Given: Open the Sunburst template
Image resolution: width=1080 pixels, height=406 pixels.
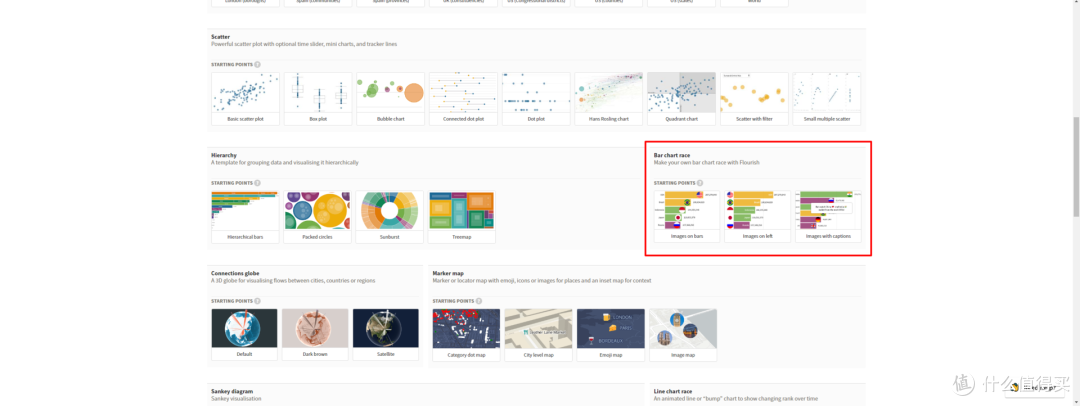Looking at the screenshot, I should point(389,217).
